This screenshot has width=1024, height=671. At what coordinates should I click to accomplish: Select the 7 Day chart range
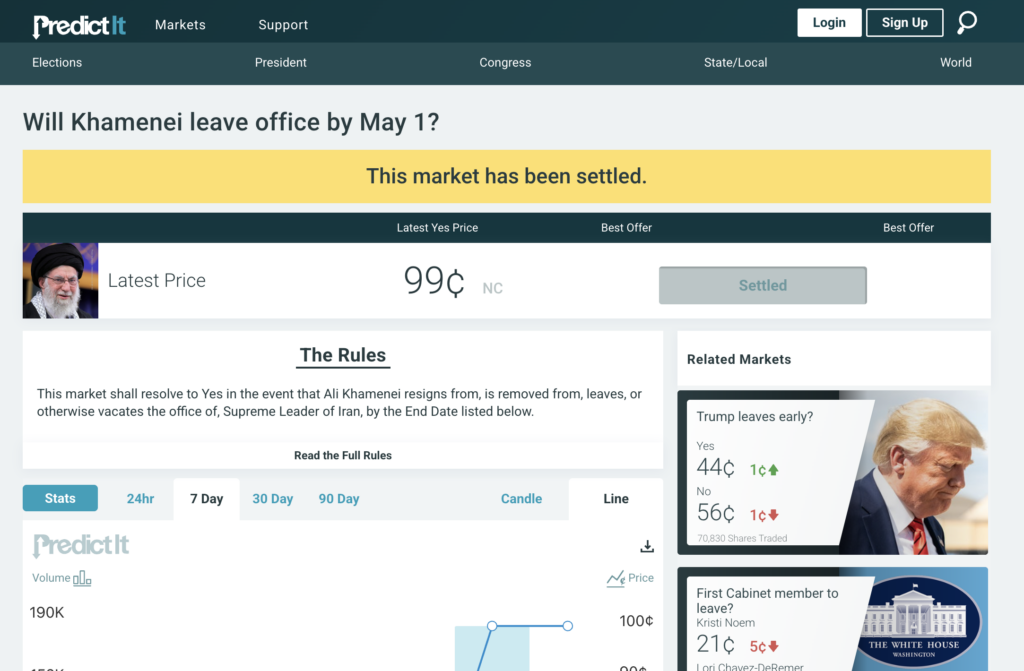pos(206,499)
